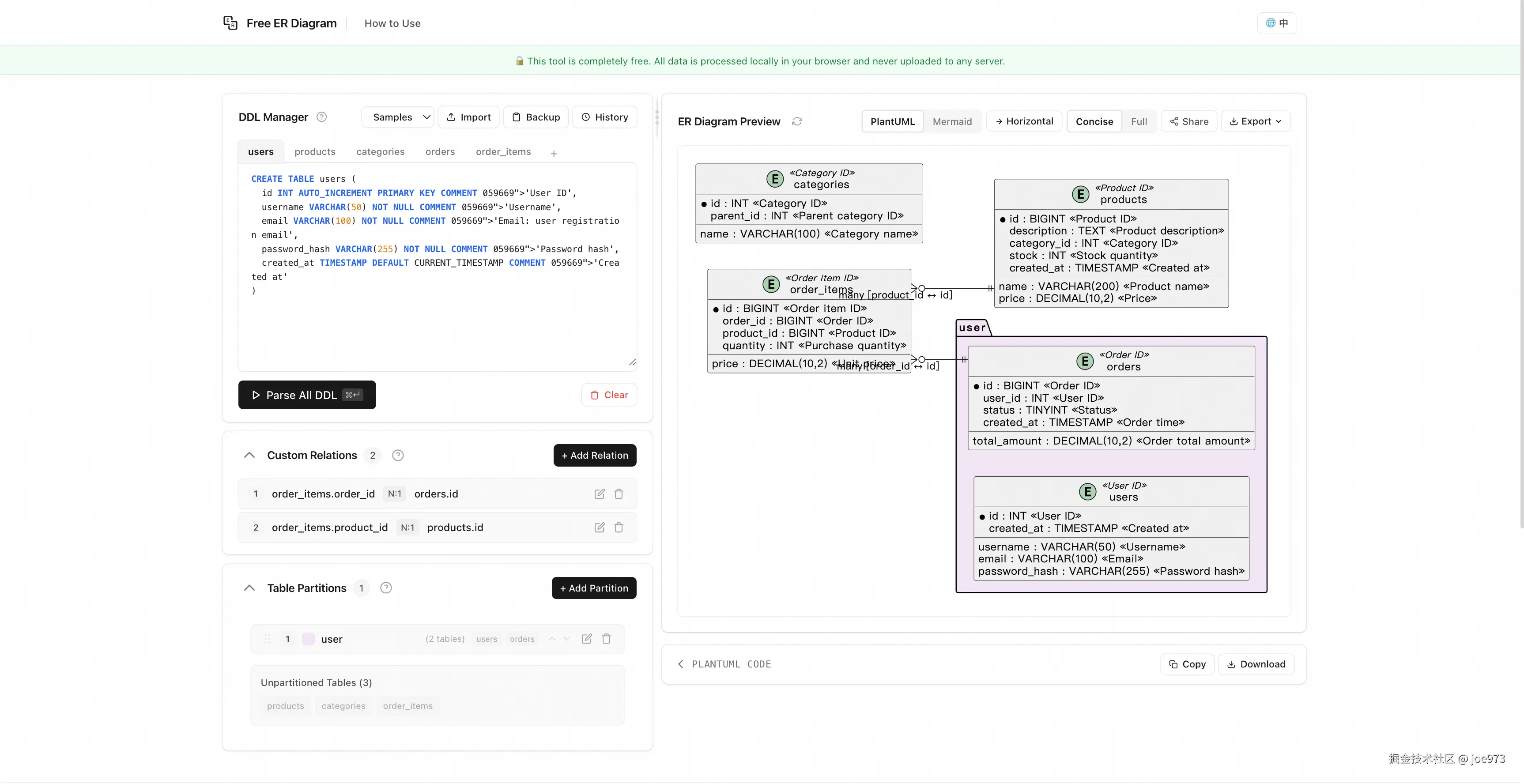Screen dimensions: 1524x784
Task: Click the user partition color swatch
Action: tap(308, 638)
